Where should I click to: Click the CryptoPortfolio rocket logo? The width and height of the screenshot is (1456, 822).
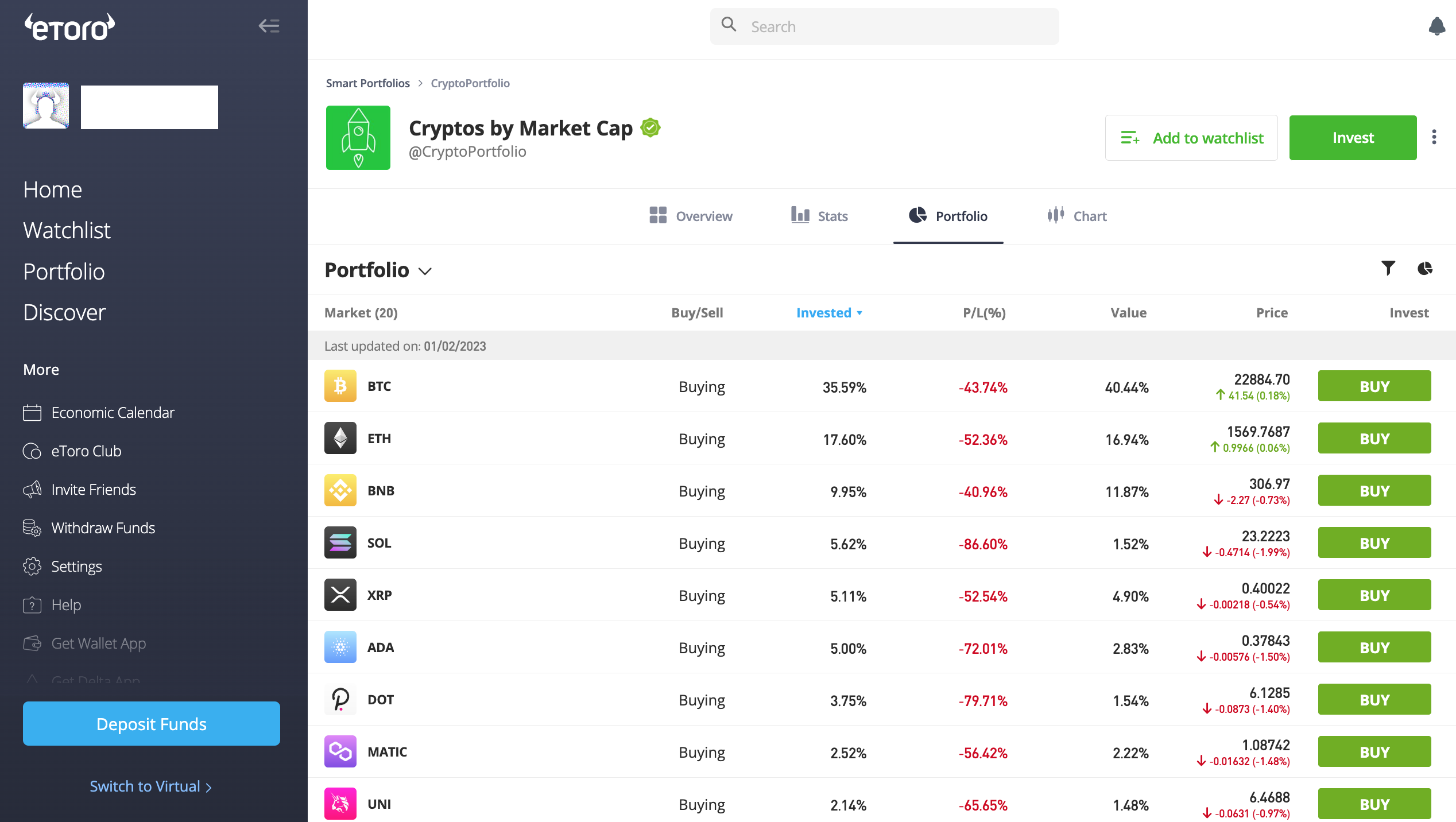coord(358,138)
